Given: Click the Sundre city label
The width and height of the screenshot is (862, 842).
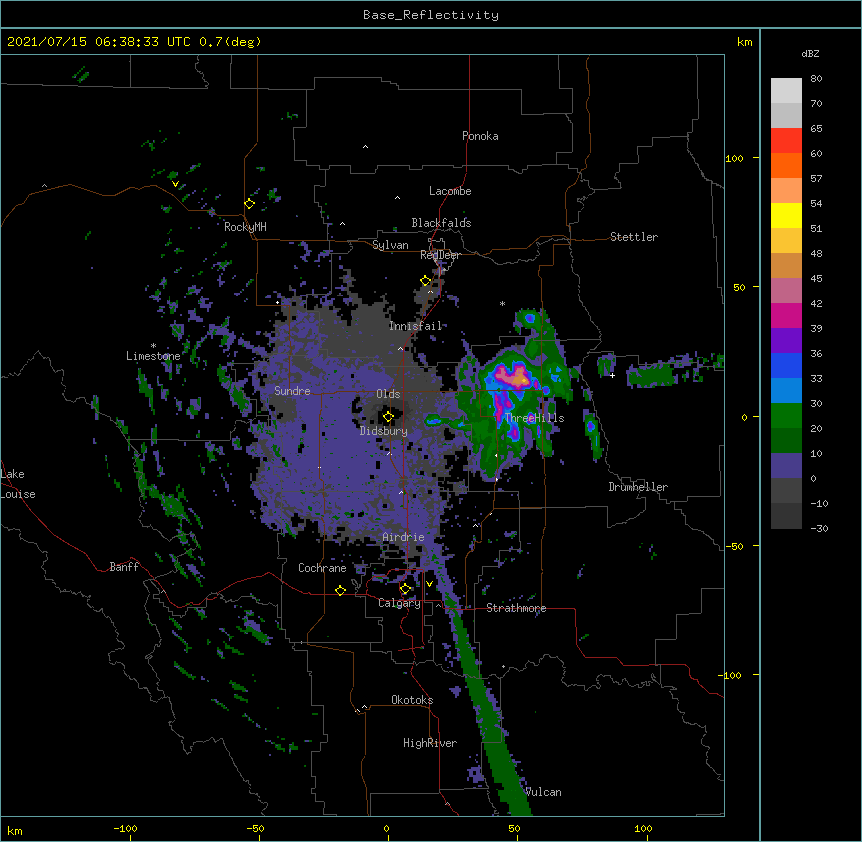Looking at the screenshot, I should coord(292,391).
